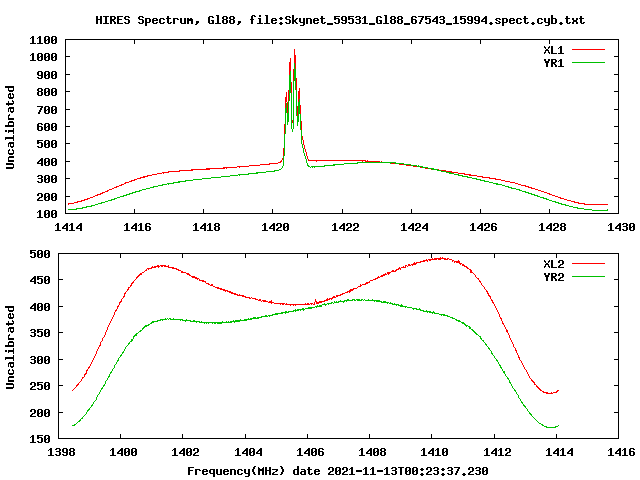Click the red XL1 legend line sample
Screen dimensions: 640x480
click(588, 50)
